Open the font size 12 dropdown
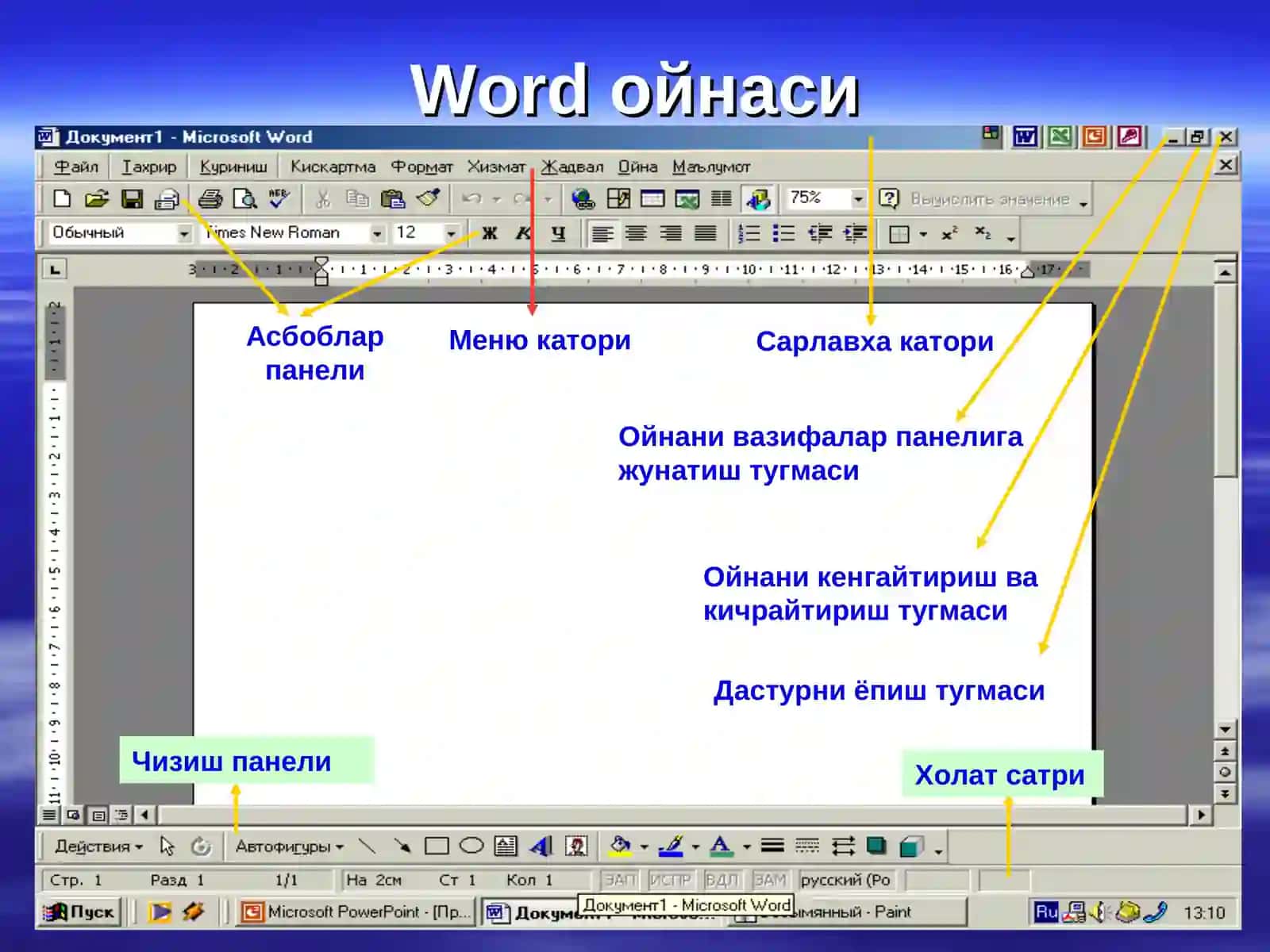The image size is (1270, 952). 451,234
